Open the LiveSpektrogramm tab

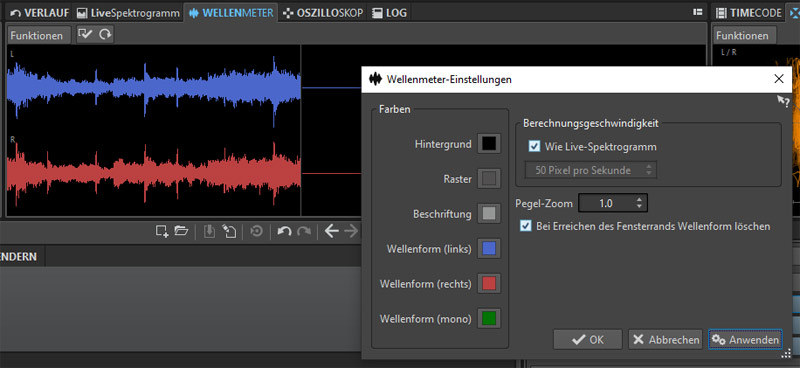pos(128,13)
